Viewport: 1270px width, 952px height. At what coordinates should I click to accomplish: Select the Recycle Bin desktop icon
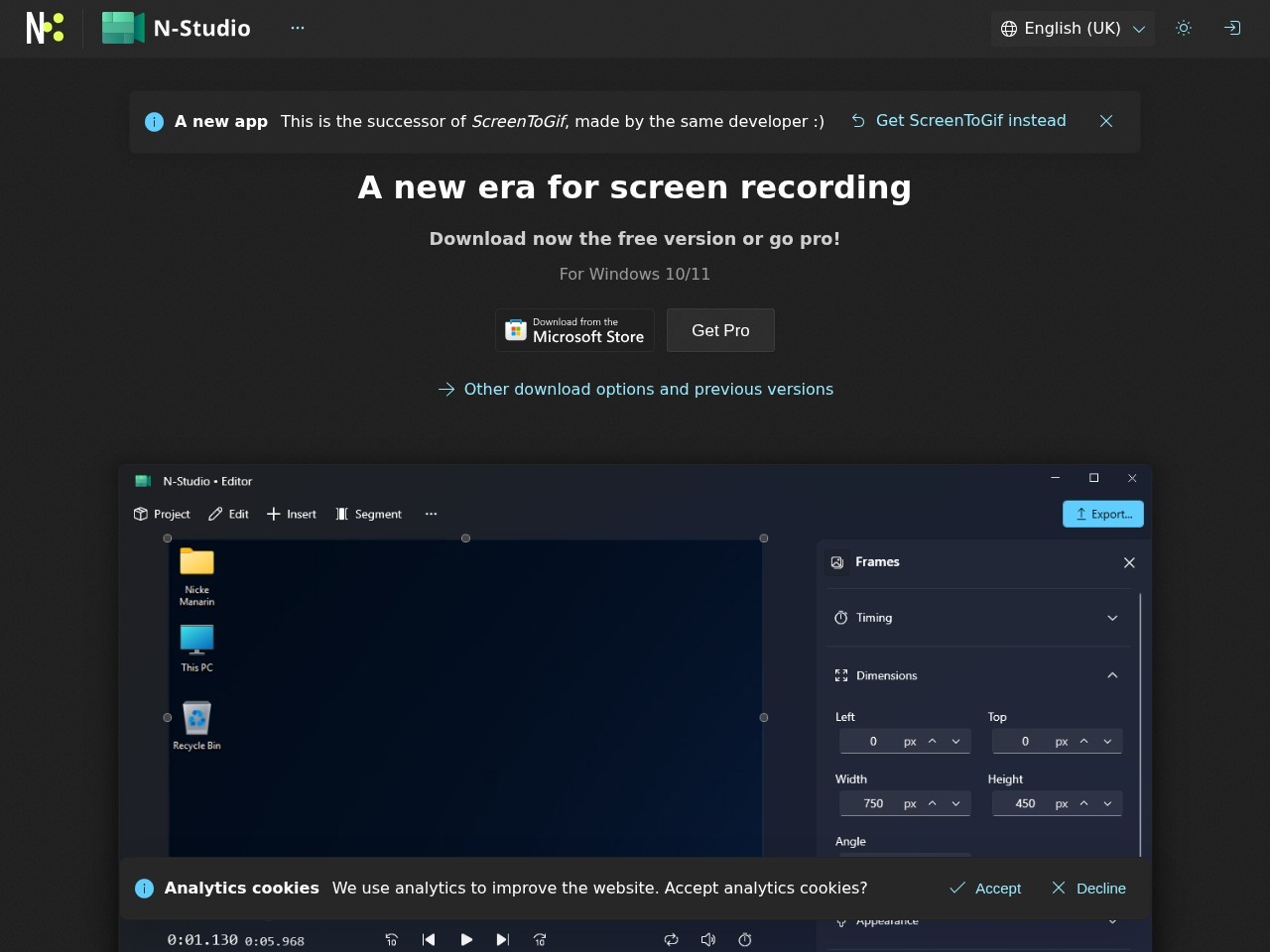pos(196,726)
